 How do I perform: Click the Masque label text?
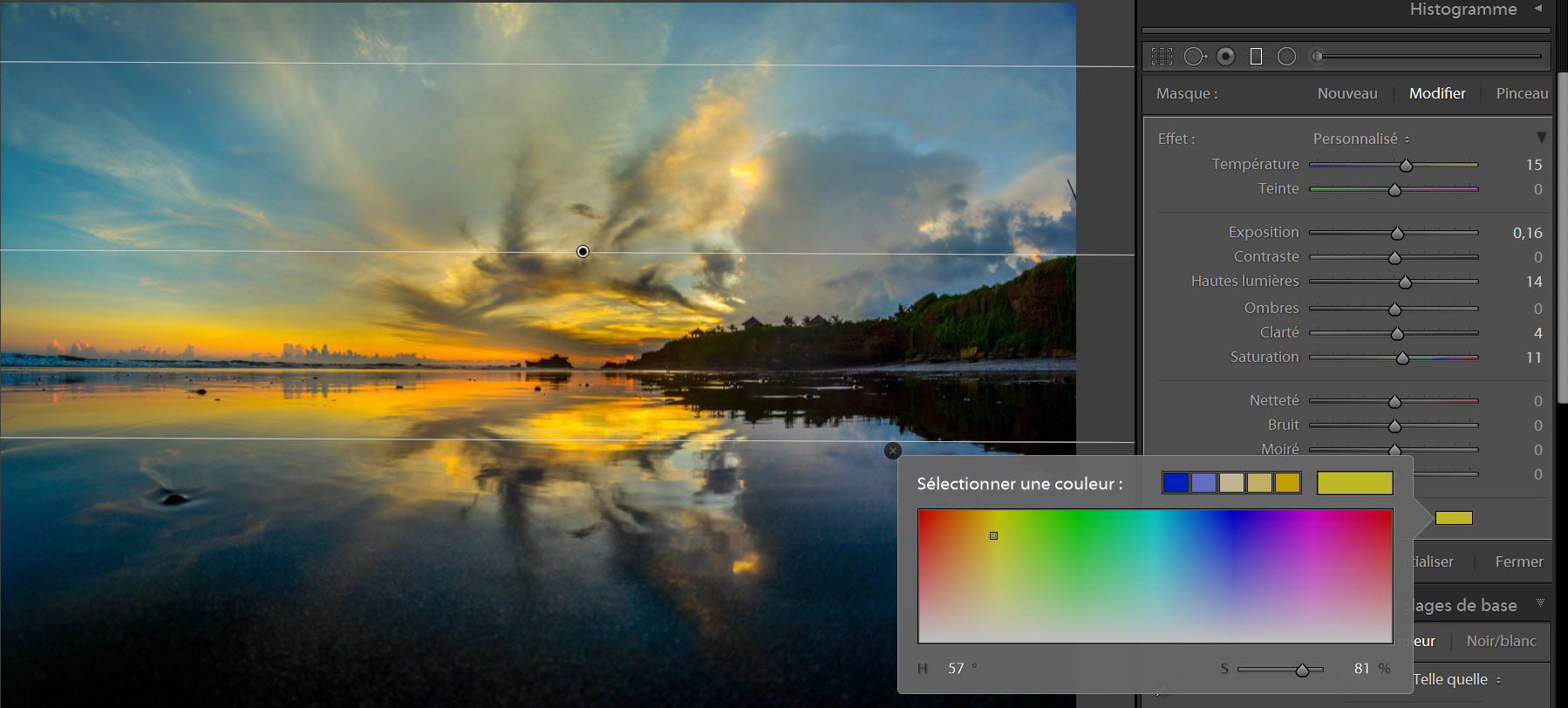(1187, 93)
